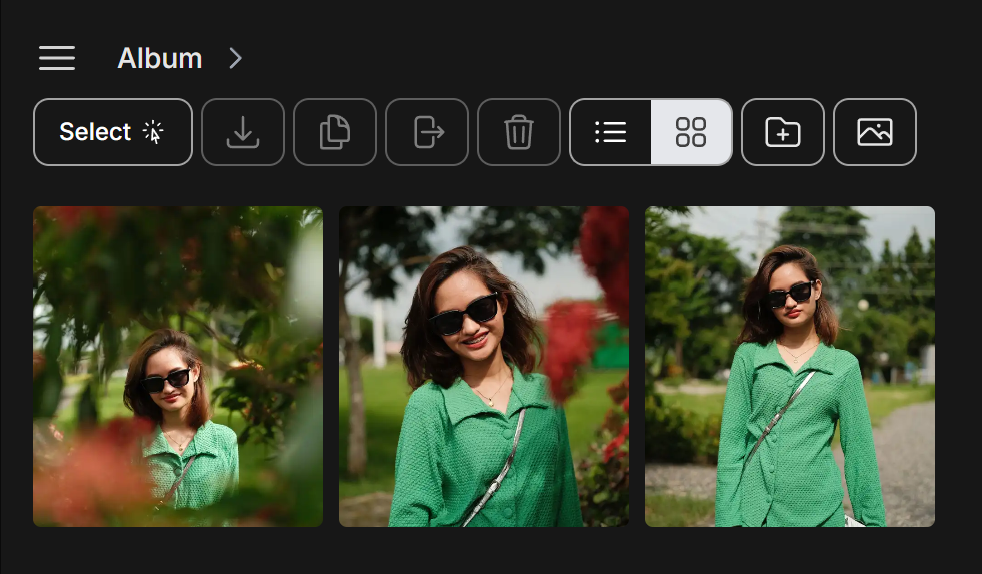
Task: Open the close-up smiling portrait photo
Action: click(484, 366)
